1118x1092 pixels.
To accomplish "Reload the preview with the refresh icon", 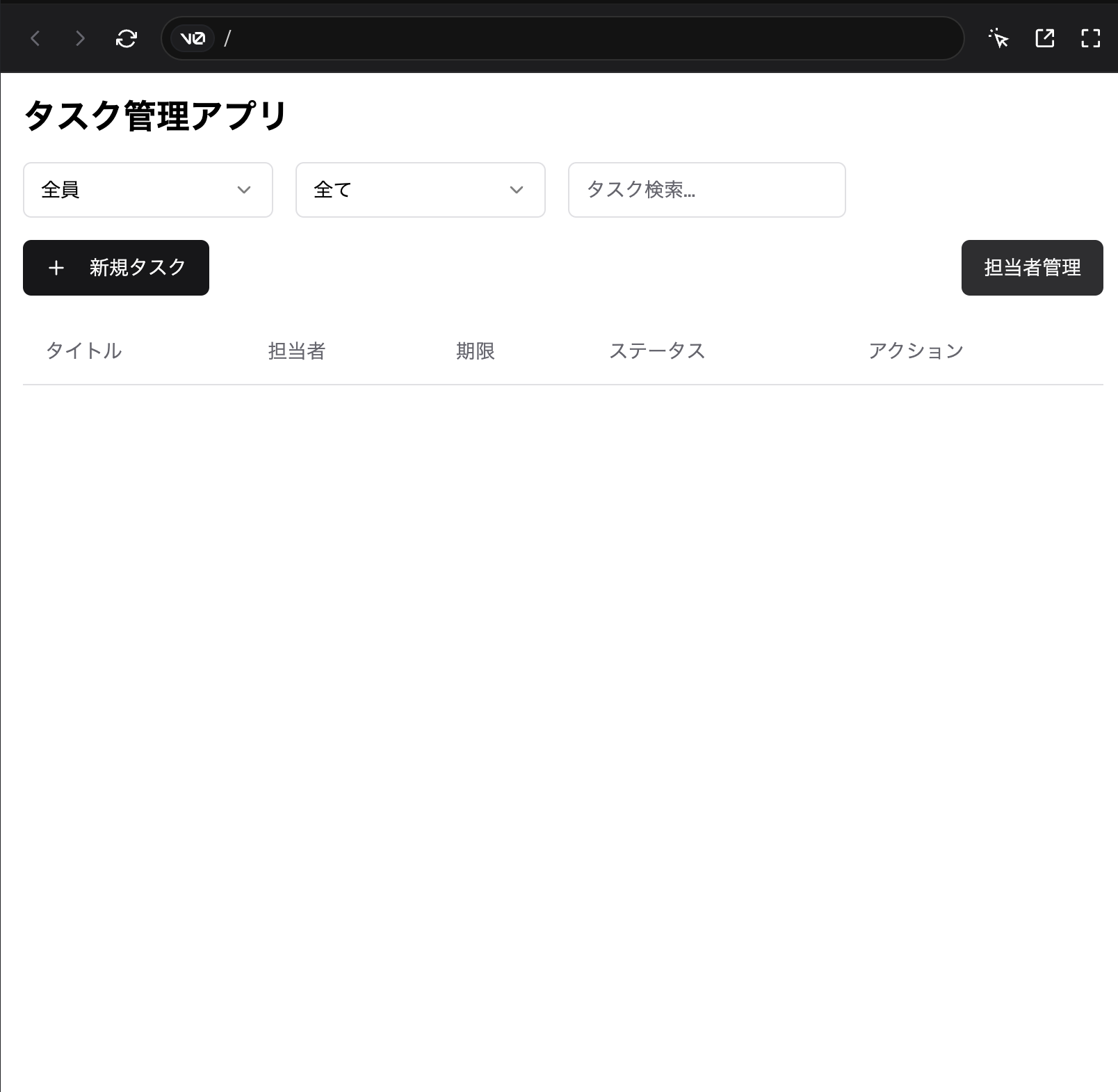I will (x=127, y=38).
